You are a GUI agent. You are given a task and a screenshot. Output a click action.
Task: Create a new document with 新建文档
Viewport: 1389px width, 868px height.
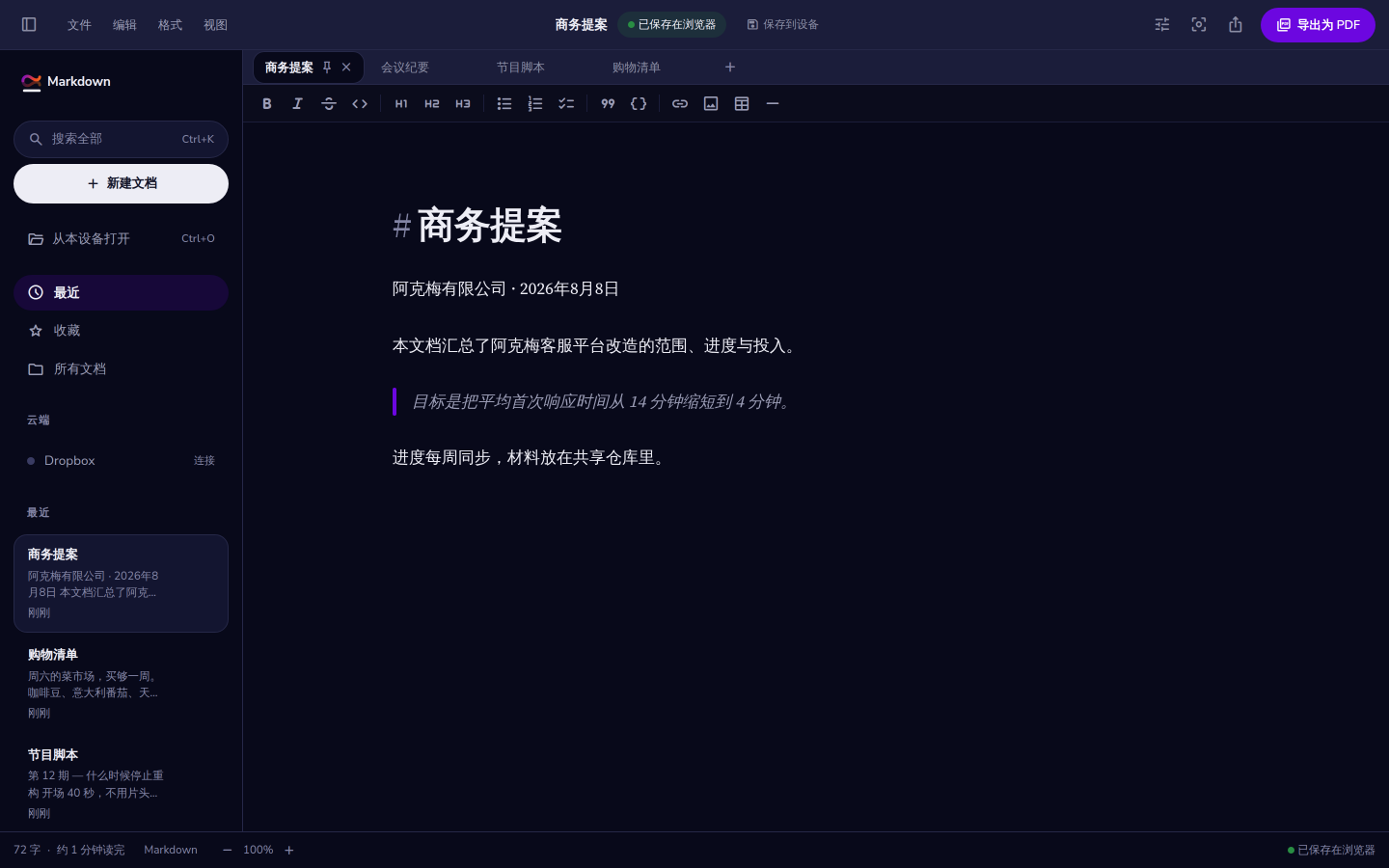point(121,183)
